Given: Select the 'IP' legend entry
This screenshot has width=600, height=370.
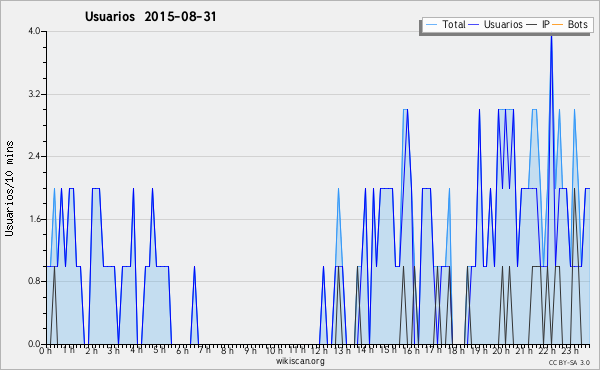Looking at the screenshot, I should (x=546, y=24).
